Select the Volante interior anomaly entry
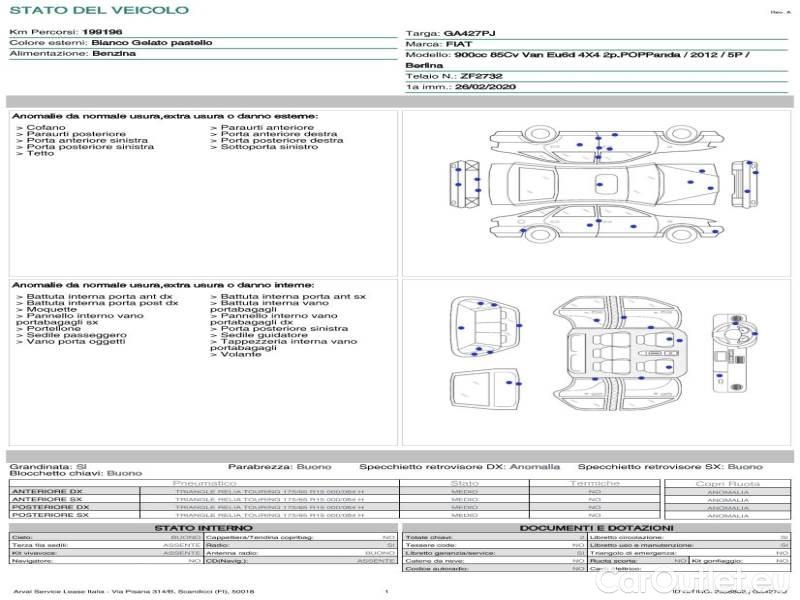The height and width of the screenshot is (600, 800). [236, 354]
